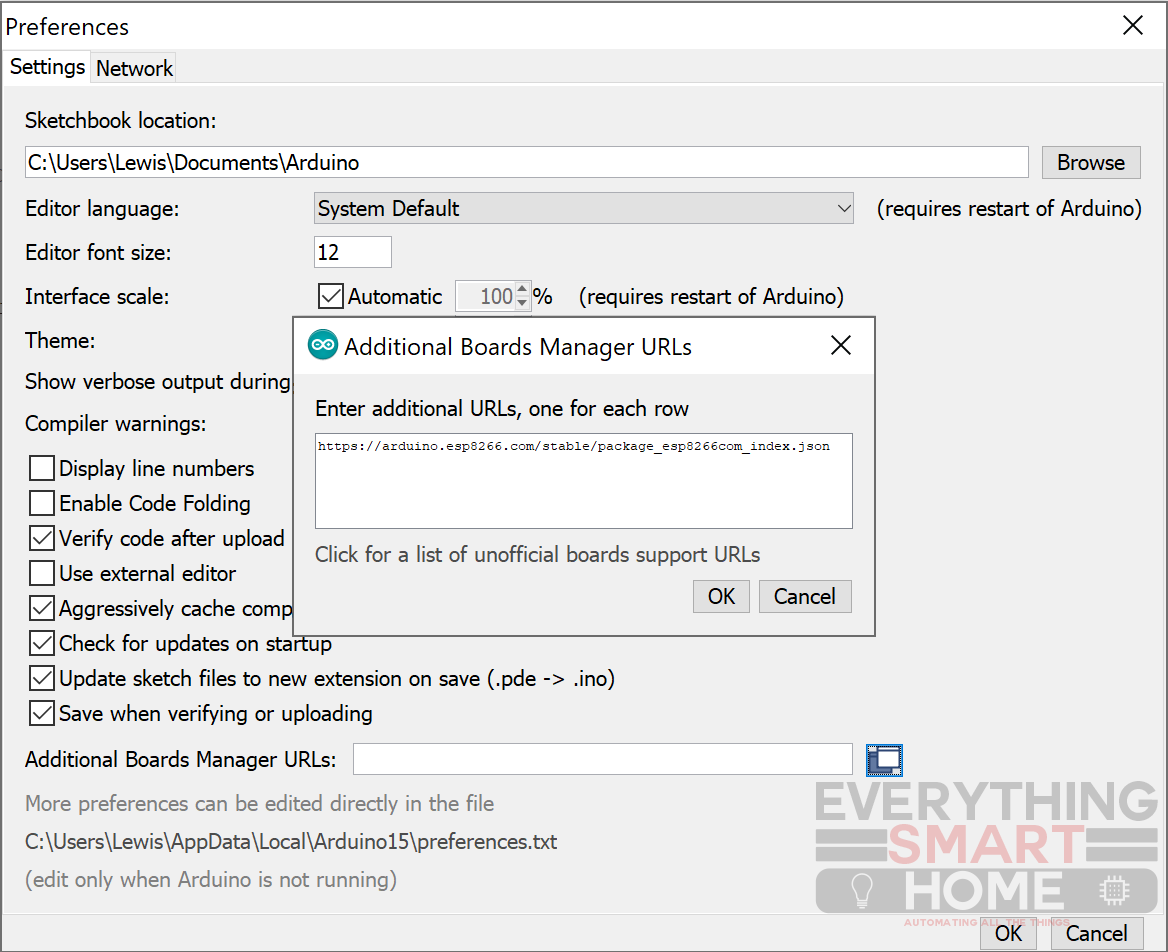Uncheck Verify code after upload
This screenshot has height=952, width=1168.
[x=42, y=539]
